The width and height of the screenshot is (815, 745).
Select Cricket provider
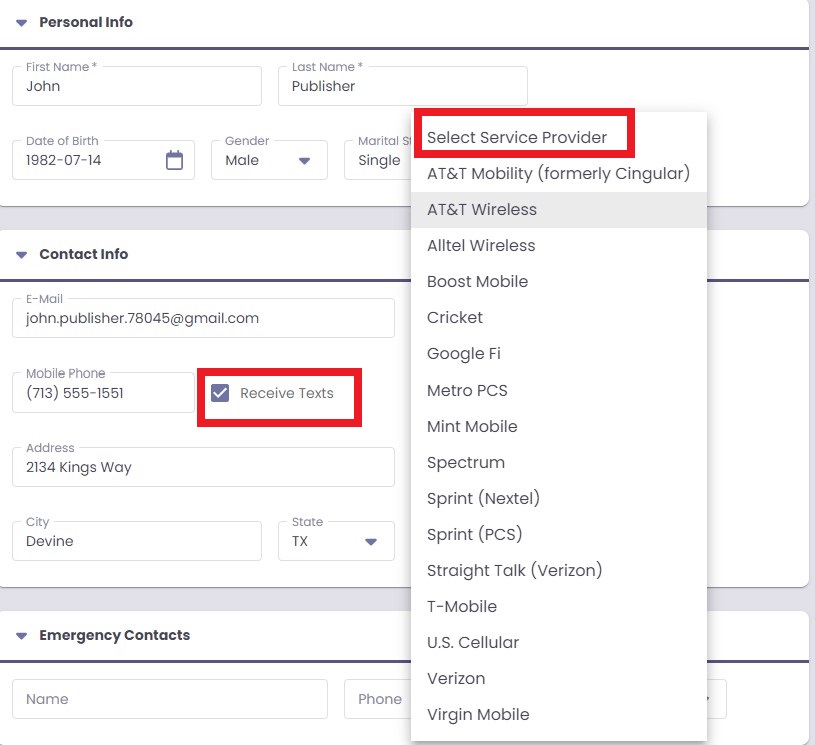[559, 318]
